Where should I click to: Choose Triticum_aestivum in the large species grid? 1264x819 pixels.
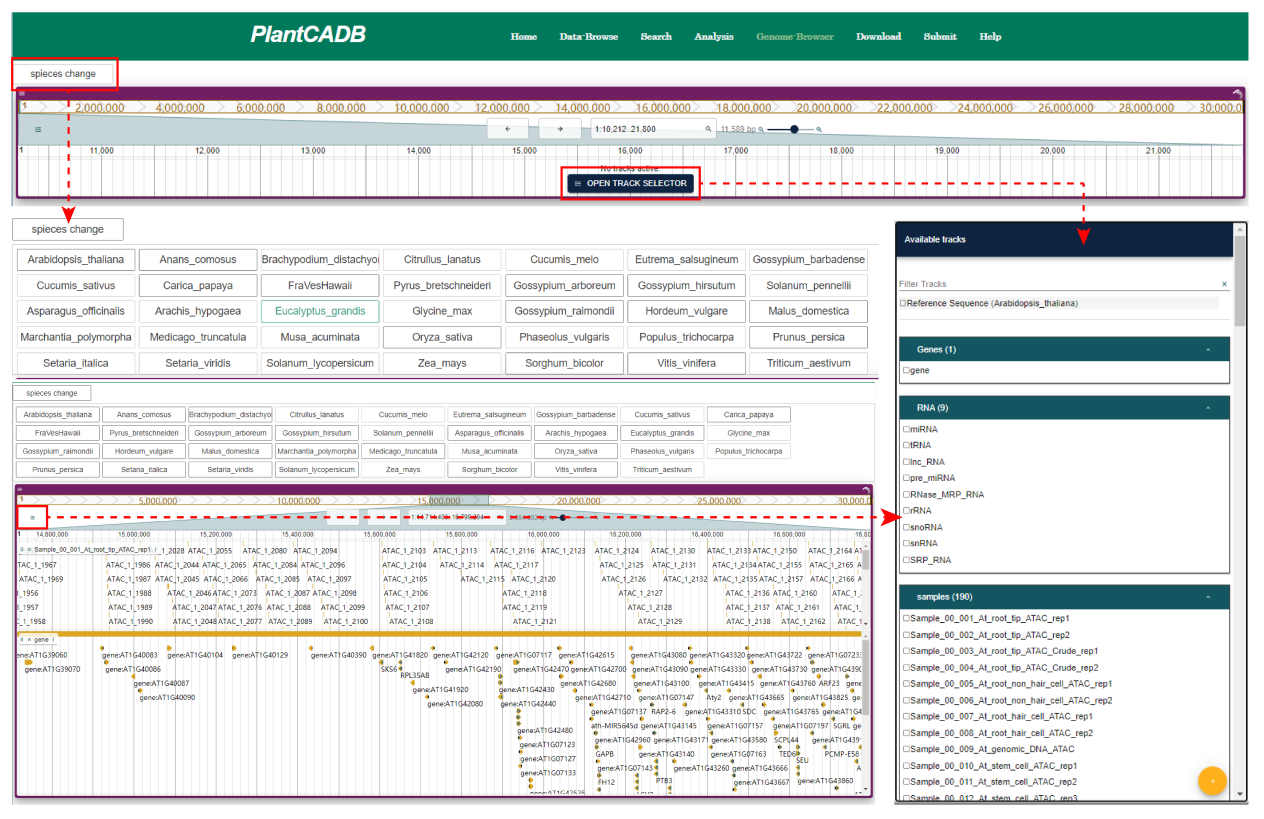click(x=809, y=363)
